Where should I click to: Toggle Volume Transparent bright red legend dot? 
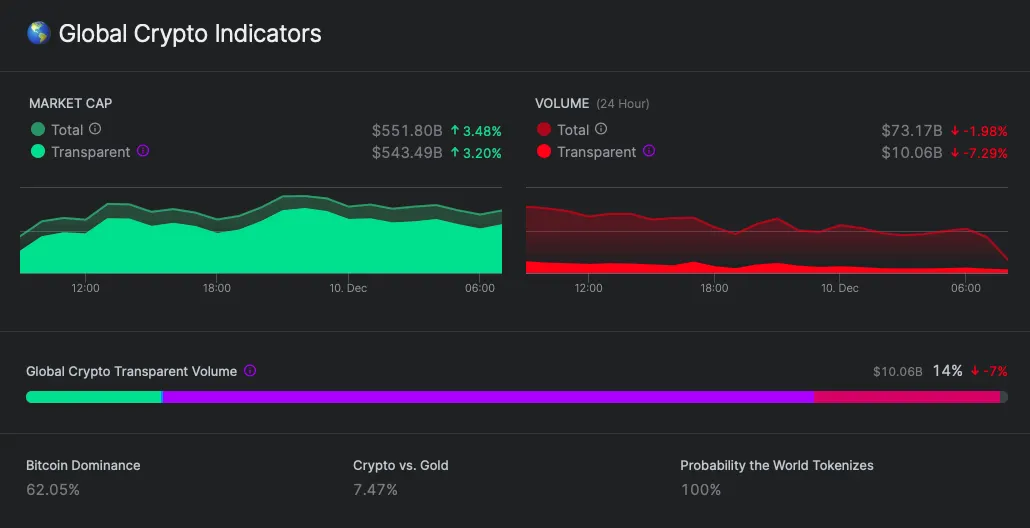tap(544, 152)
